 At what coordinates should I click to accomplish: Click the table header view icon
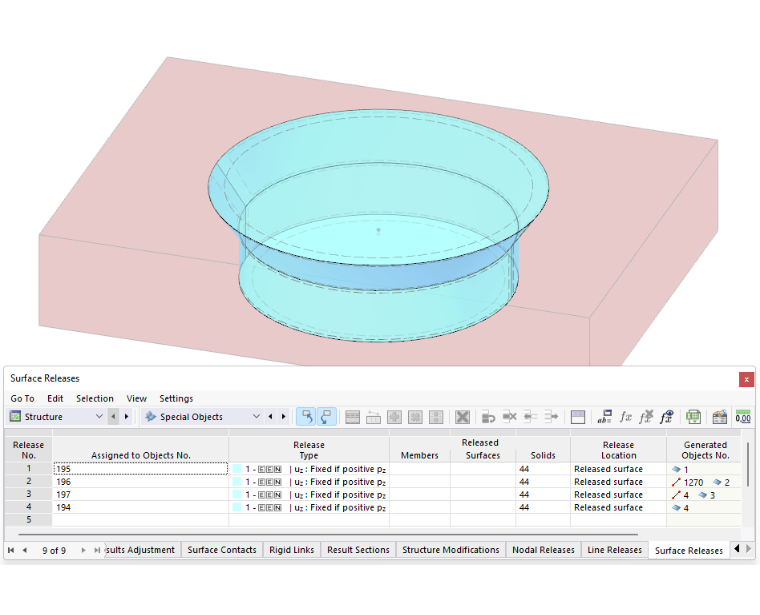click(578, 417)
